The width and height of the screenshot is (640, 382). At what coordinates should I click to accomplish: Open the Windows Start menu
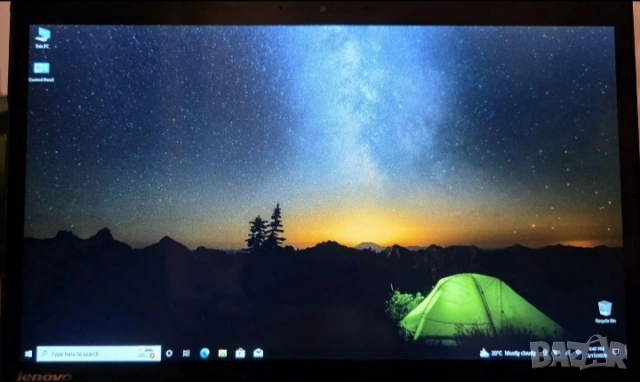(28, 354)
